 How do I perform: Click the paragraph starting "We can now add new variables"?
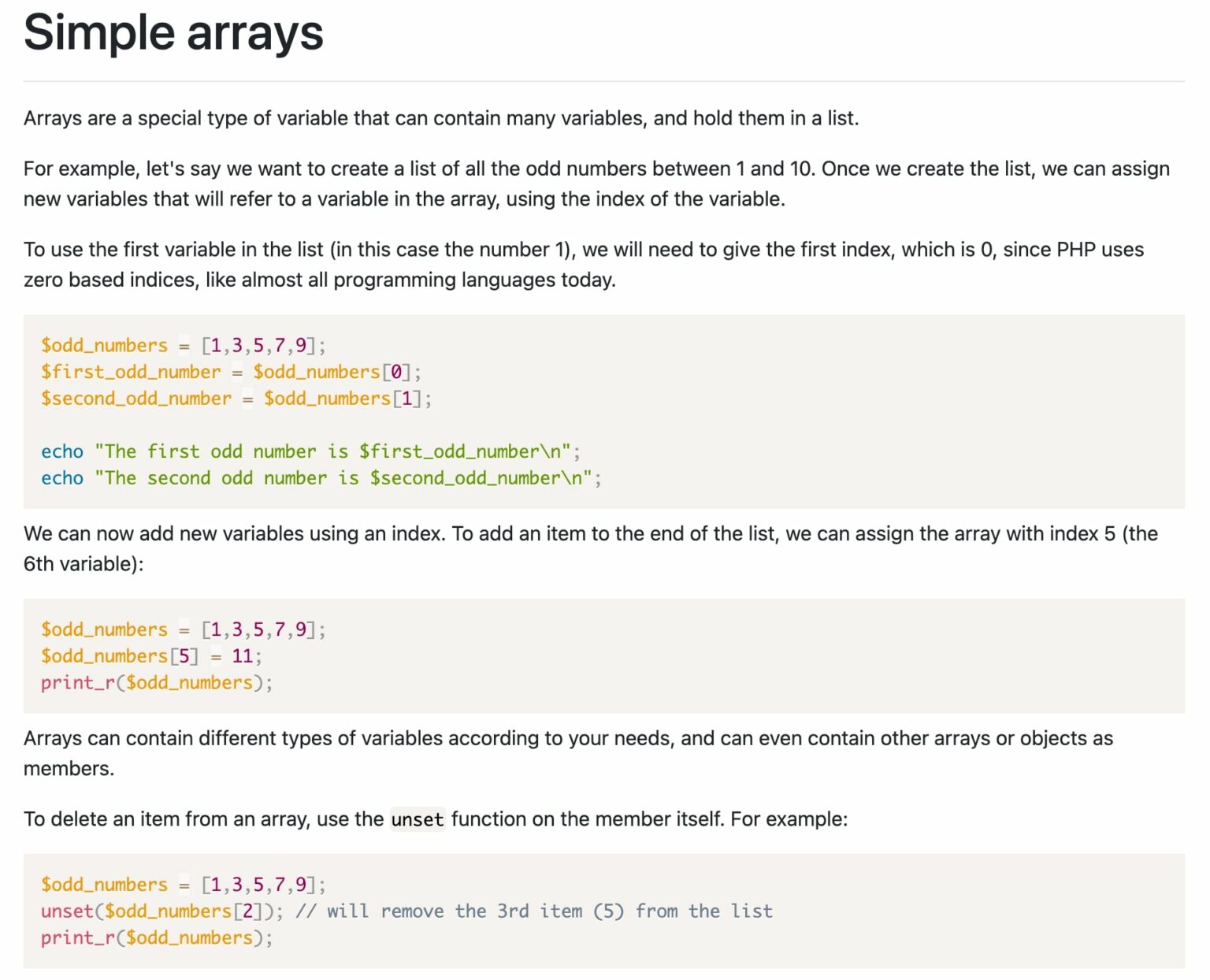[x=589, y=548]
